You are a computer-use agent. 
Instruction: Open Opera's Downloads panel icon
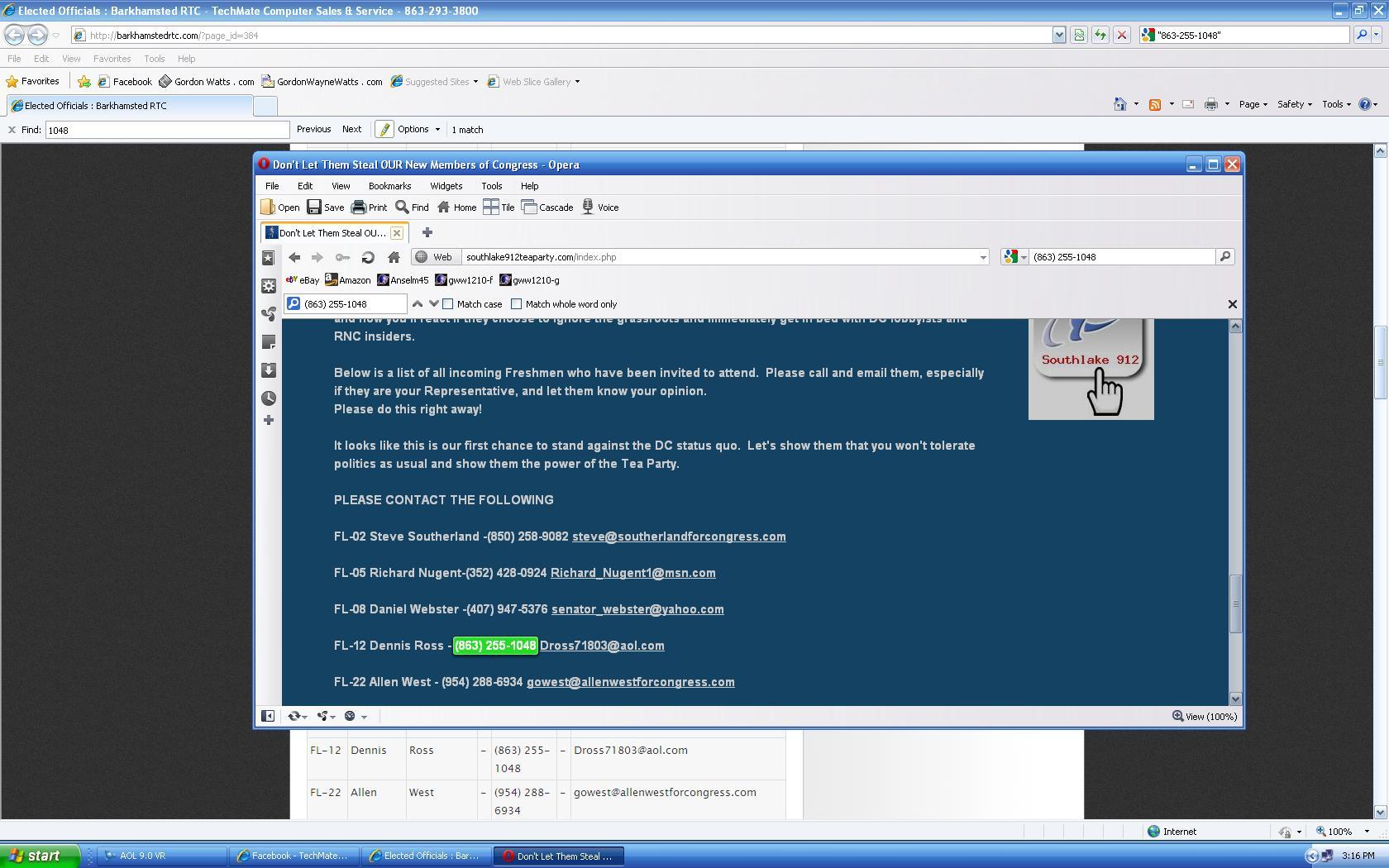point(268,370)
